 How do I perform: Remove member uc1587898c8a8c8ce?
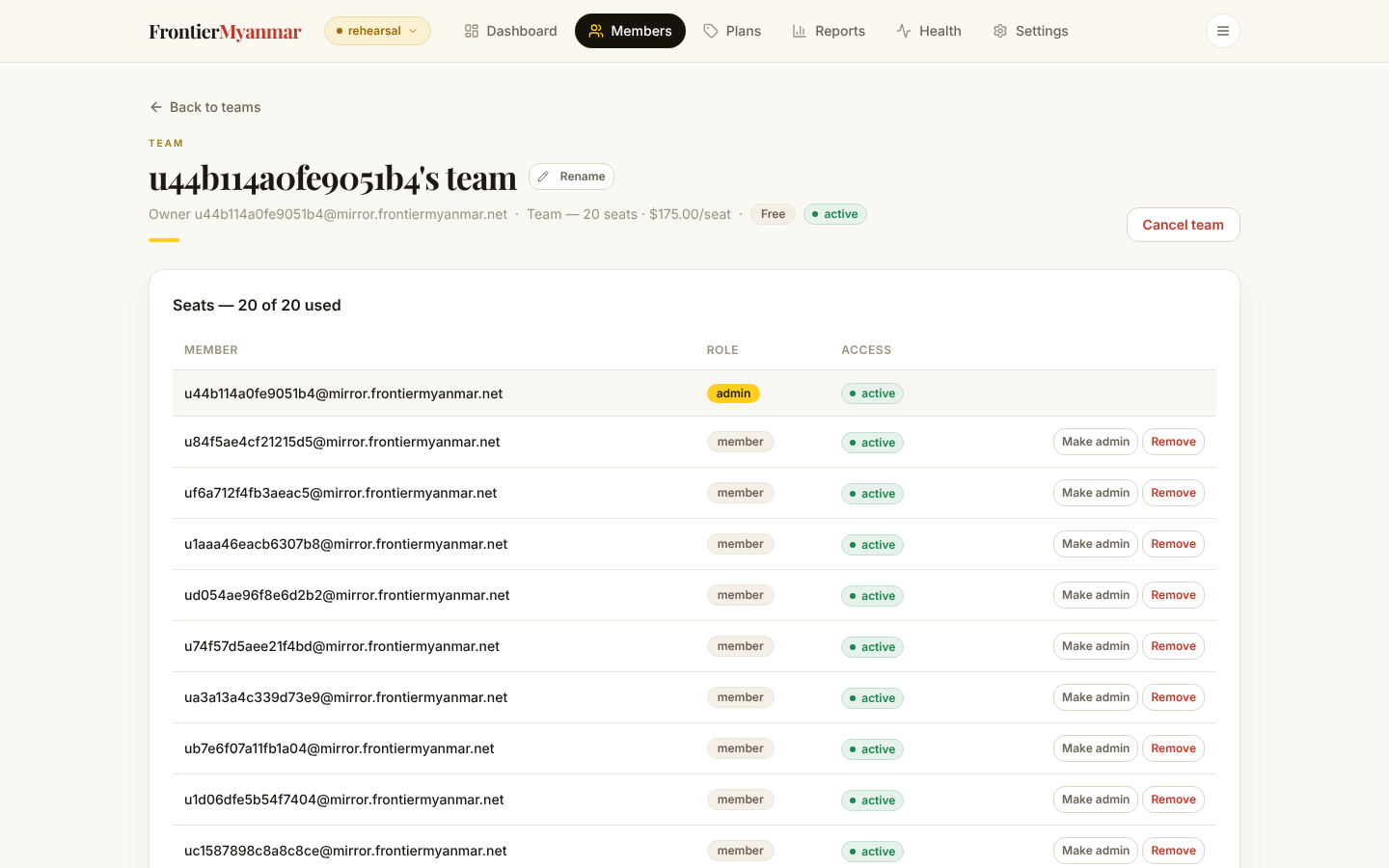point(1173,851)
